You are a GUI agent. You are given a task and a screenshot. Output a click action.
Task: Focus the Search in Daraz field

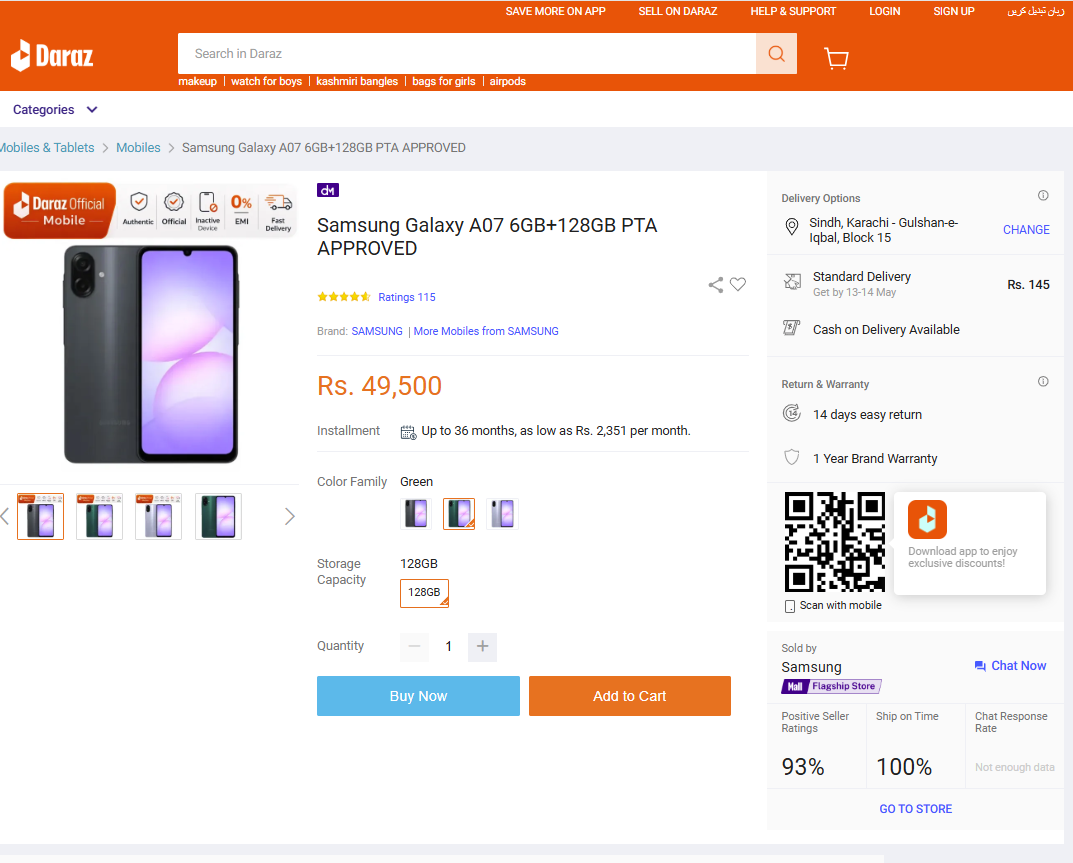click(x=467, y=53)
